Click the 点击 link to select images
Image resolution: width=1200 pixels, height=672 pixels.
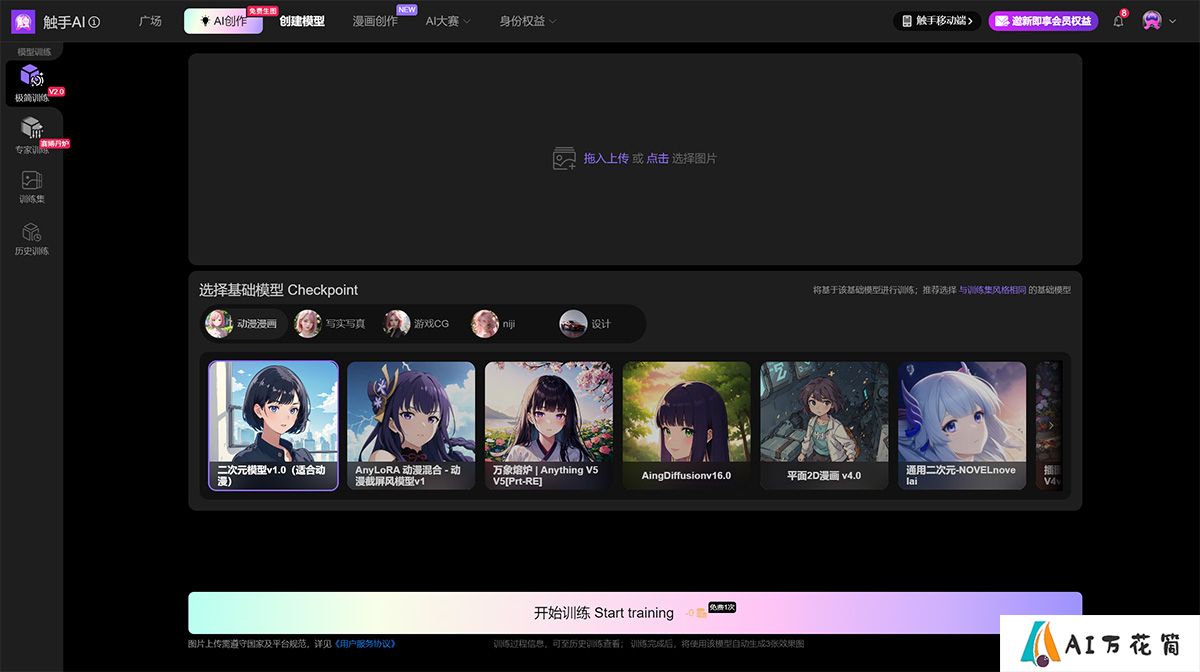click(657, 158)
